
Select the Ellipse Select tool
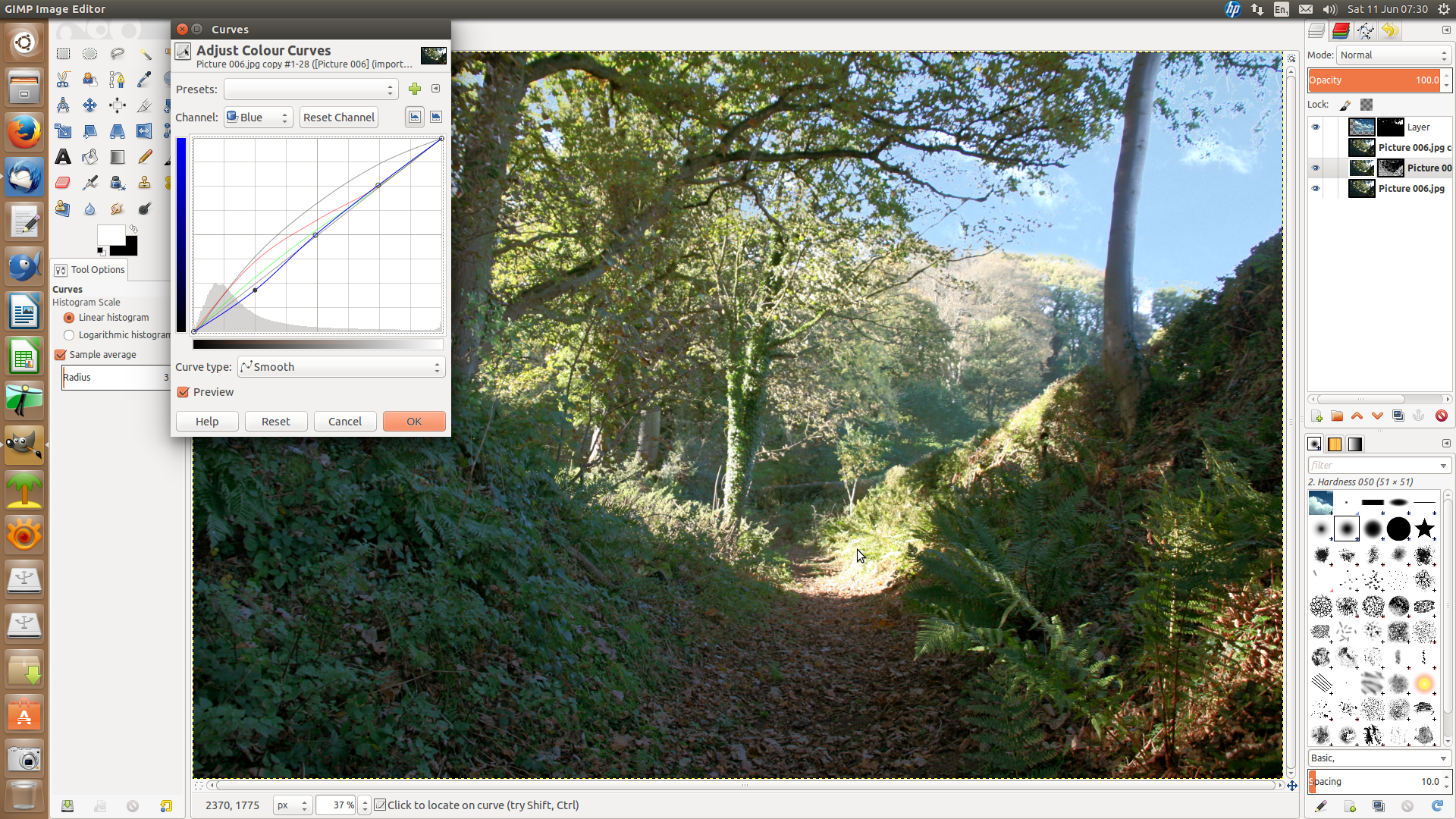point(90,54)
